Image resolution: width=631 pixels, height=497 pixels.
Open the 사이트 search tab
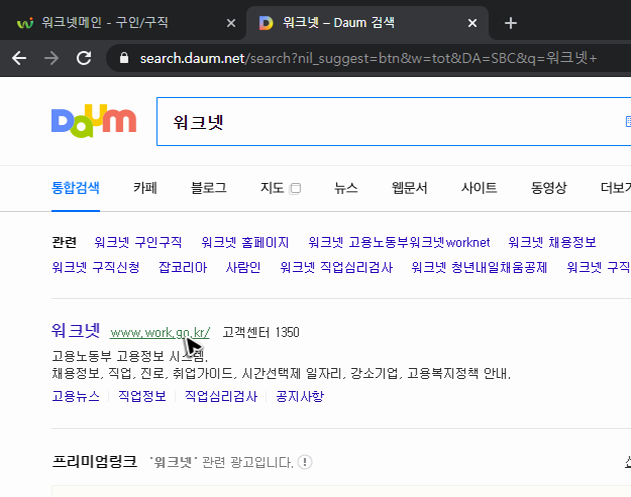click(479, 188)
